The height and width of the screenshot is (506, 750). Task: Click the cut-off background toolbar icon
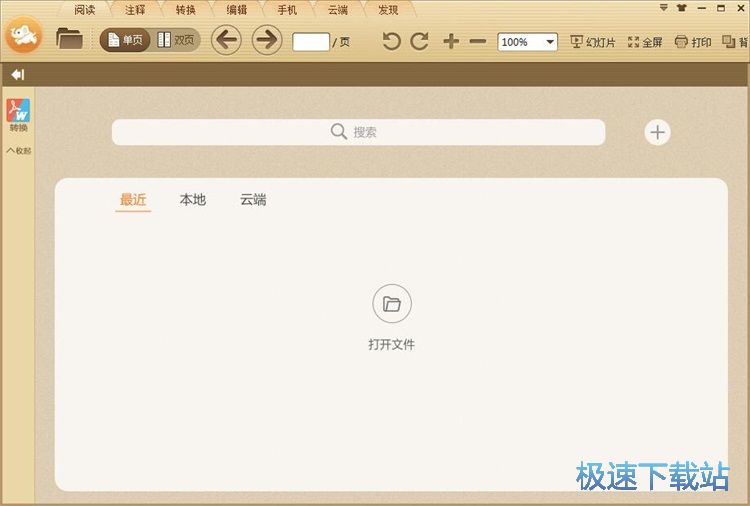point(735,42)
